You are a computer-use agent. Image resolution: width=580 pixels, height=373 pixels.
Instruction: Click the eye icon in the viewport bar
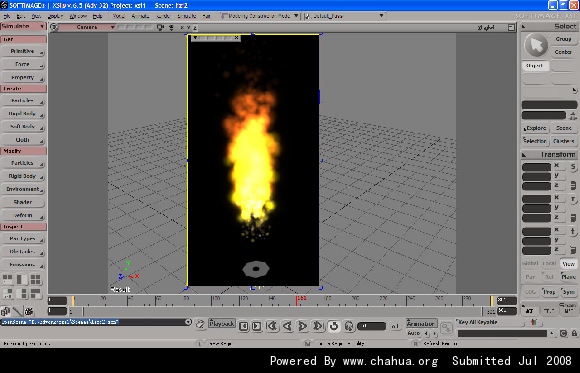click(171, 27)
